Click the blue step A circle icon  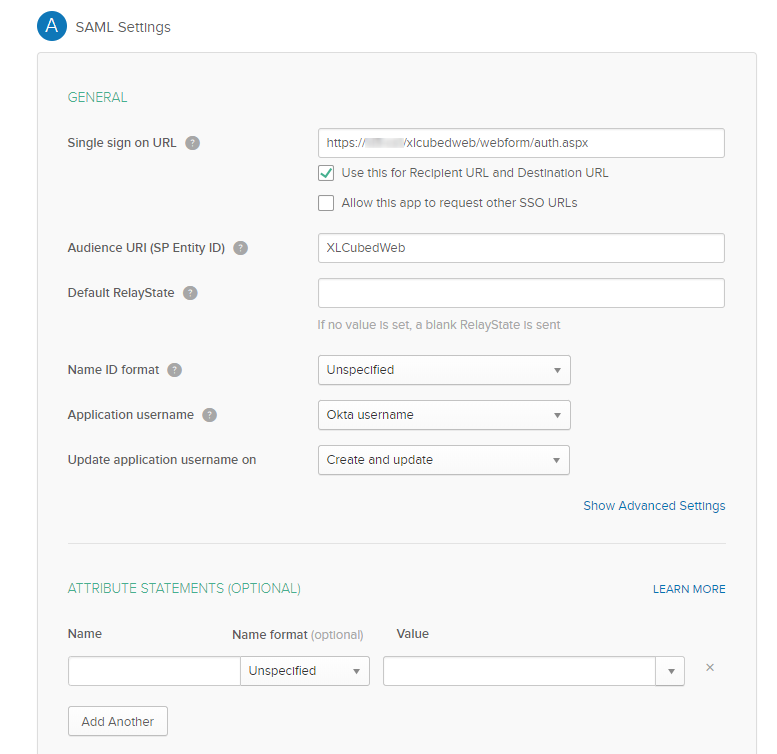[52, 27]
